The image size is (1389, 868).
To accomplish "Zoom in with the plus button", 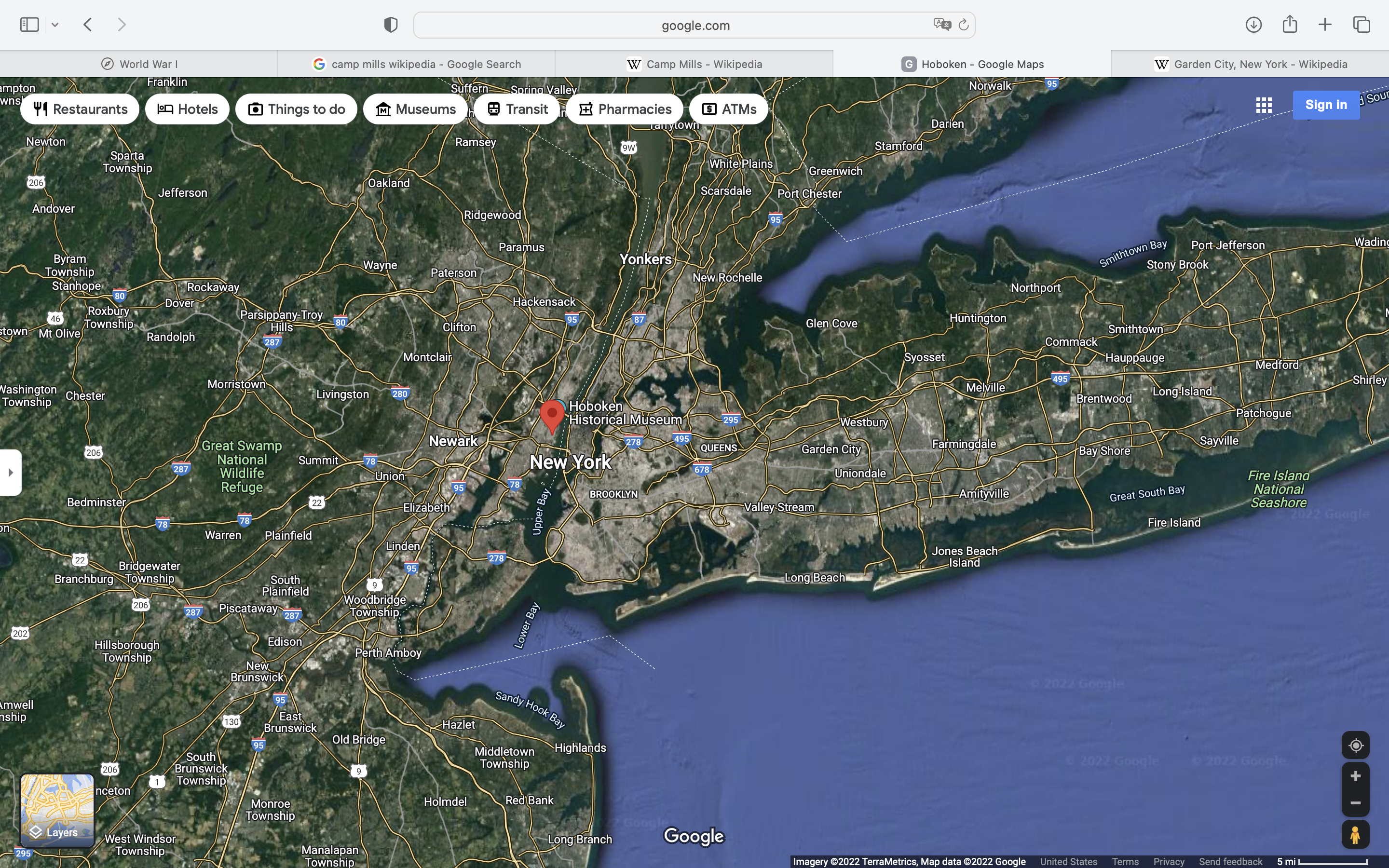I will click(x=1355, y=776).
